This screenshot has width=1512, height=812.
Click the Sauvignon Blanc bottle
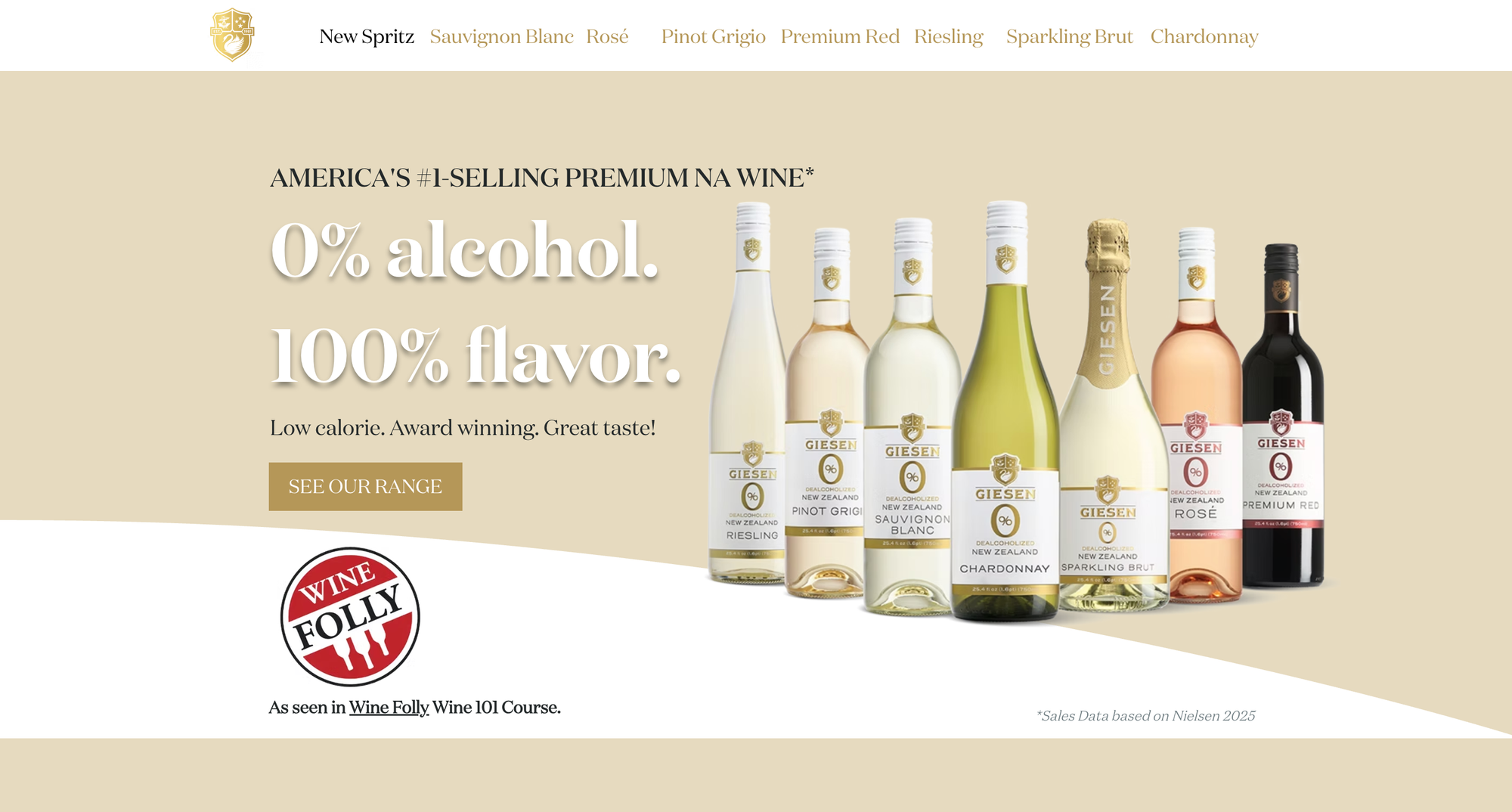coord(911,416)
